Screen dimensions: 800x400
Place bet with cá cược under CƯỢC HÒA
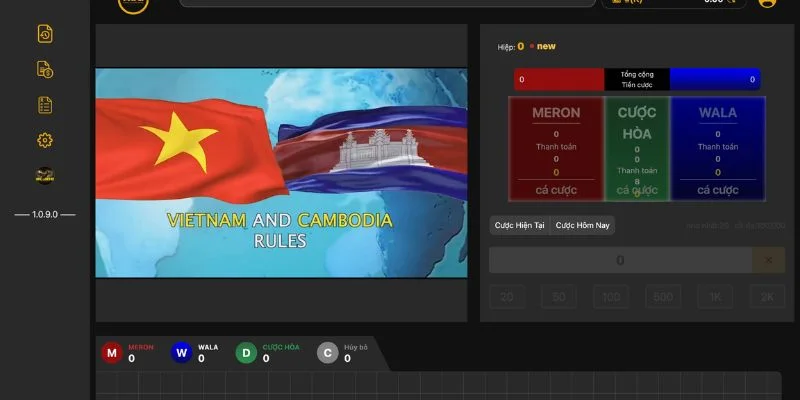[x=637, y=190]
